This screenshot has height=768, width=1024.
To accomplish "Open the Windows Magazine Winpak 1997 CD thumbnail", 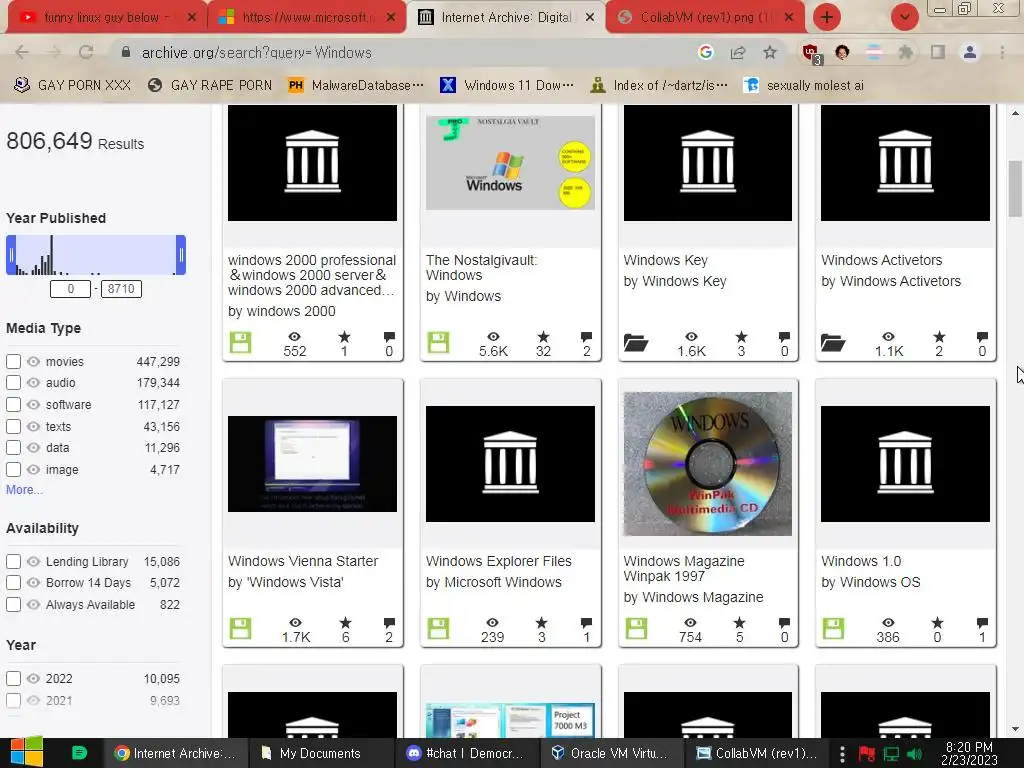I will [707, 464].
